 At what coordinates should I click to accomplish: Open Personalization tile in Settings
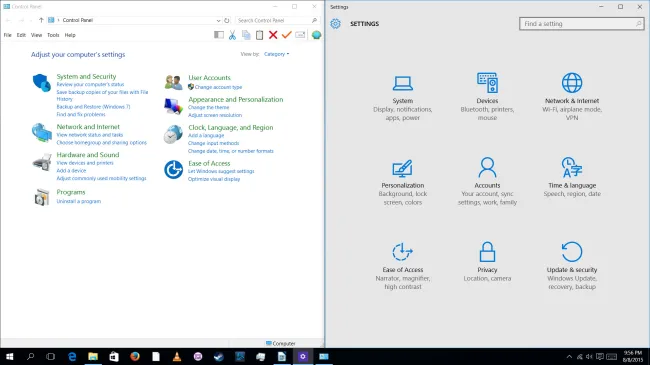pyautogui.click(x=403, y=182)
